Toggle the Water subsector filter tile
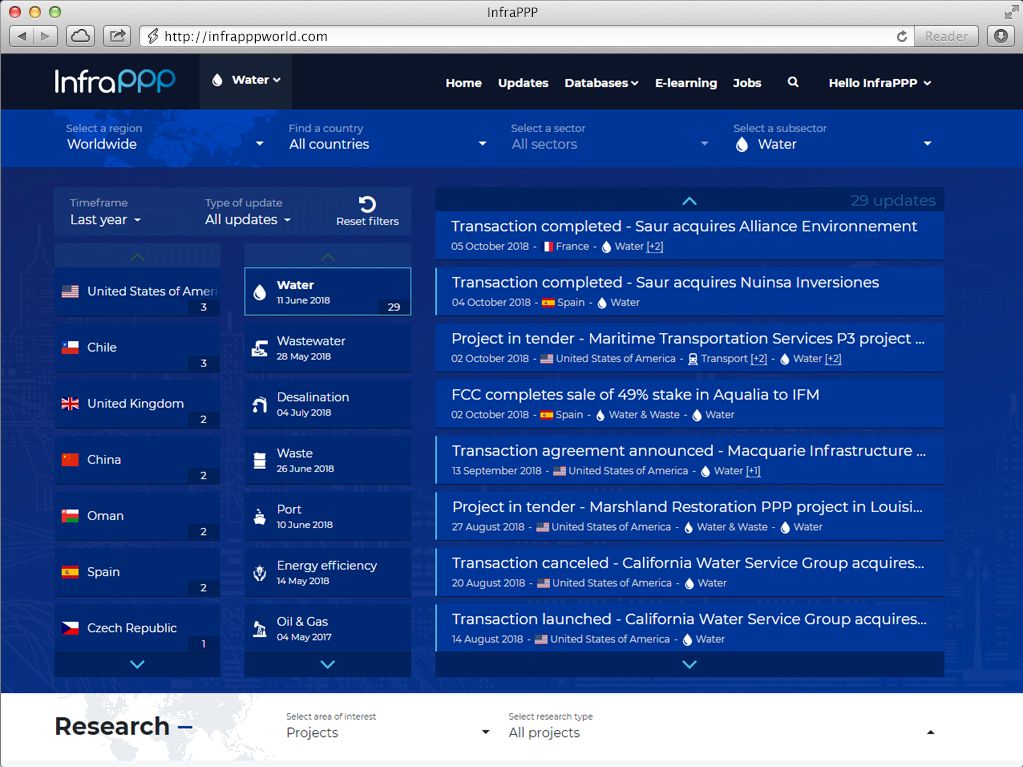The width and height of the screenshot is (1023, 767). tap(327, 292)
